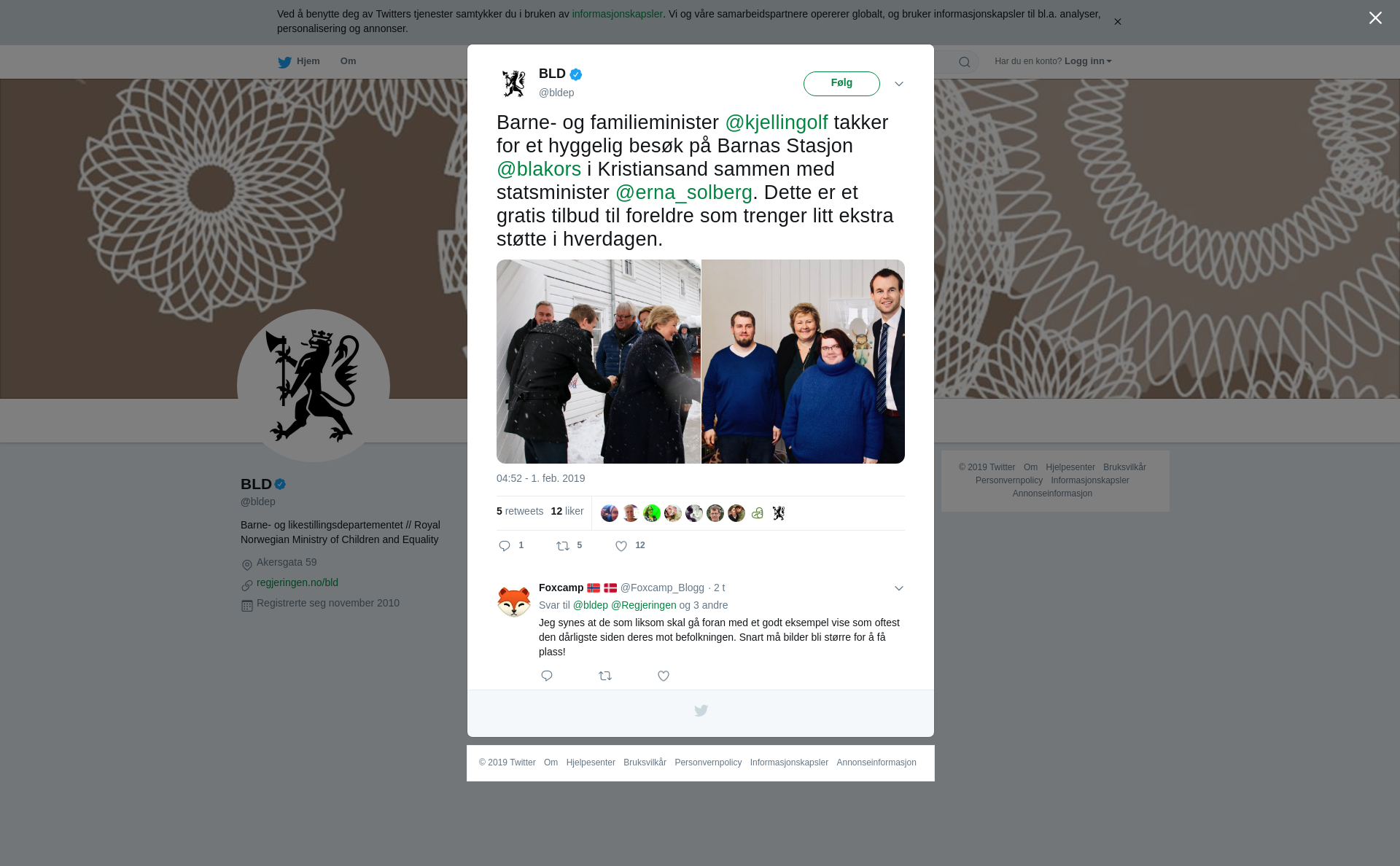Open the snowy handshake photo
Screen dimensions: 1400x866
pyautogui.click(x=599, y=362)
